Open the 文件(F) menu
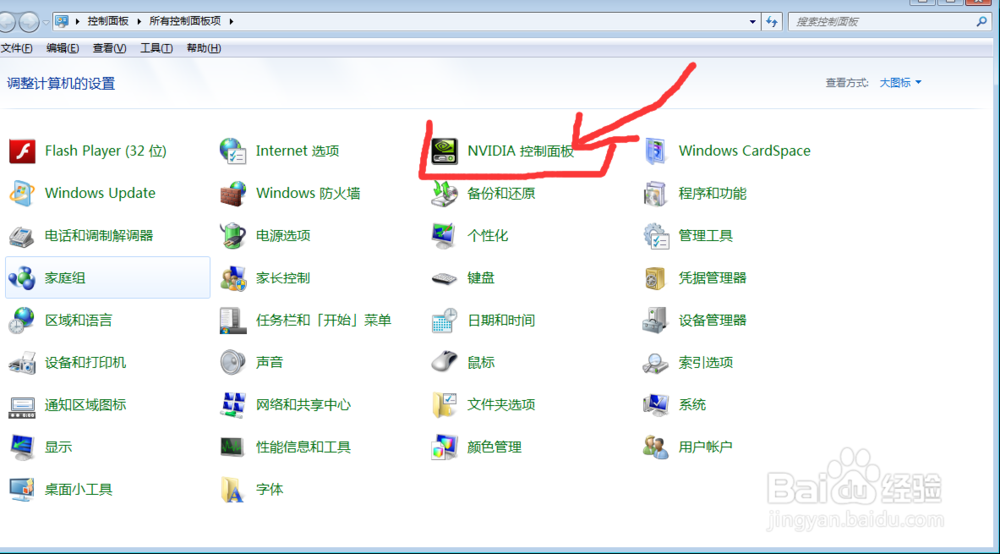This screenshot has width=1000, height=554. click(17, 48)
